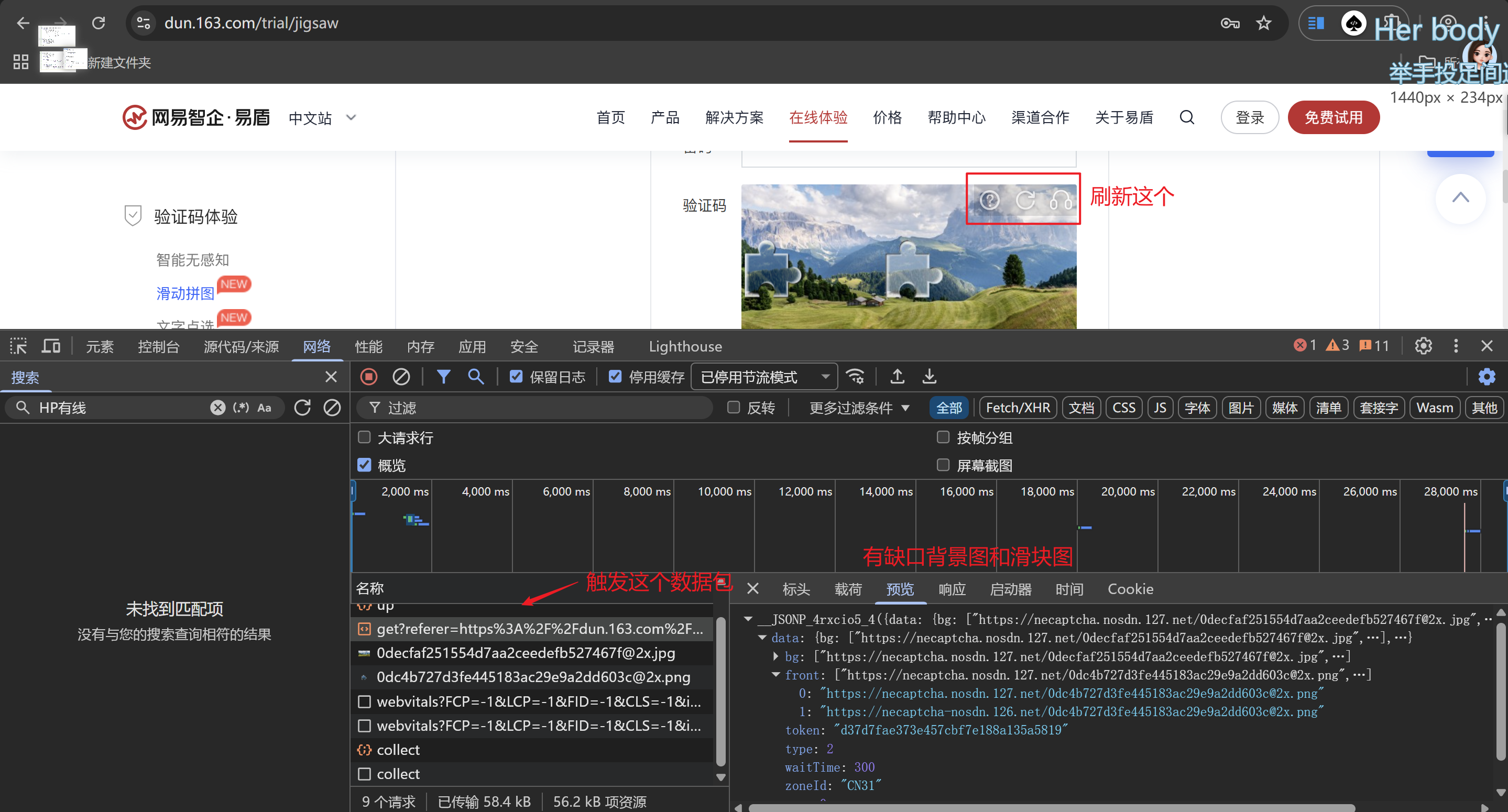Uncheck the 概览 checkbox

(364, 465)
